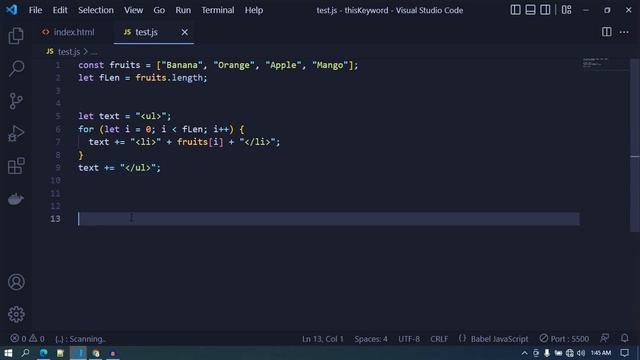Open the Edit menu

point(60,10)
